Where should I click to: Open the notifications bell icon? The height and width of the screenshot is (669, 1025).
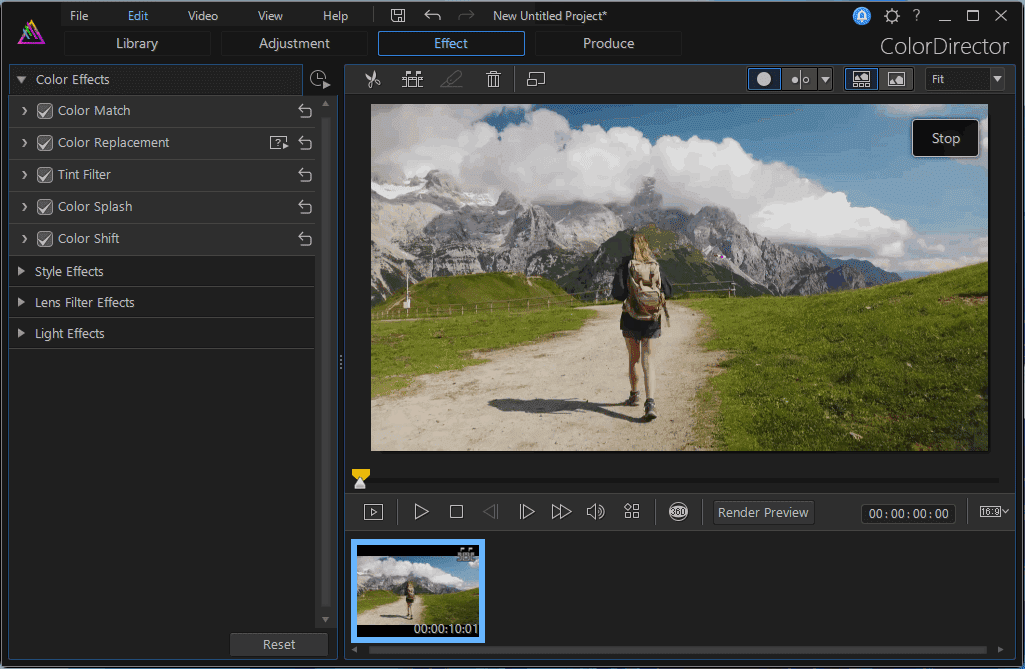862,16
